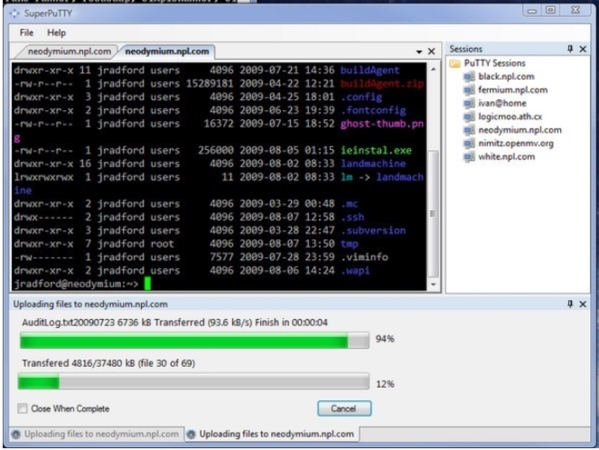Viewport: 599px width, 450px height.
Task: Click the 12% overall transfer progress bar
Action: pos(193,382)
